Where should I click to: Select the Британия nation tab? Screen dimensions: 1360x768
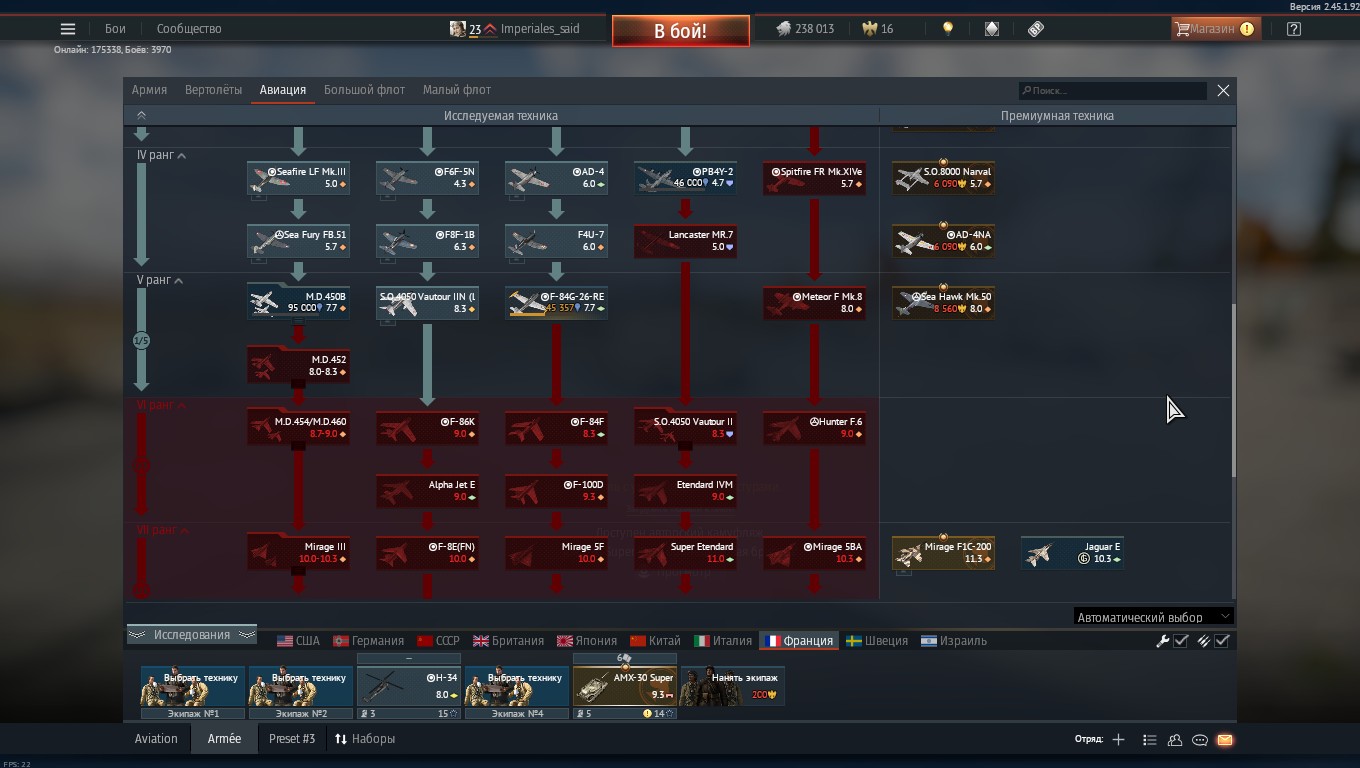coord(509,641)
